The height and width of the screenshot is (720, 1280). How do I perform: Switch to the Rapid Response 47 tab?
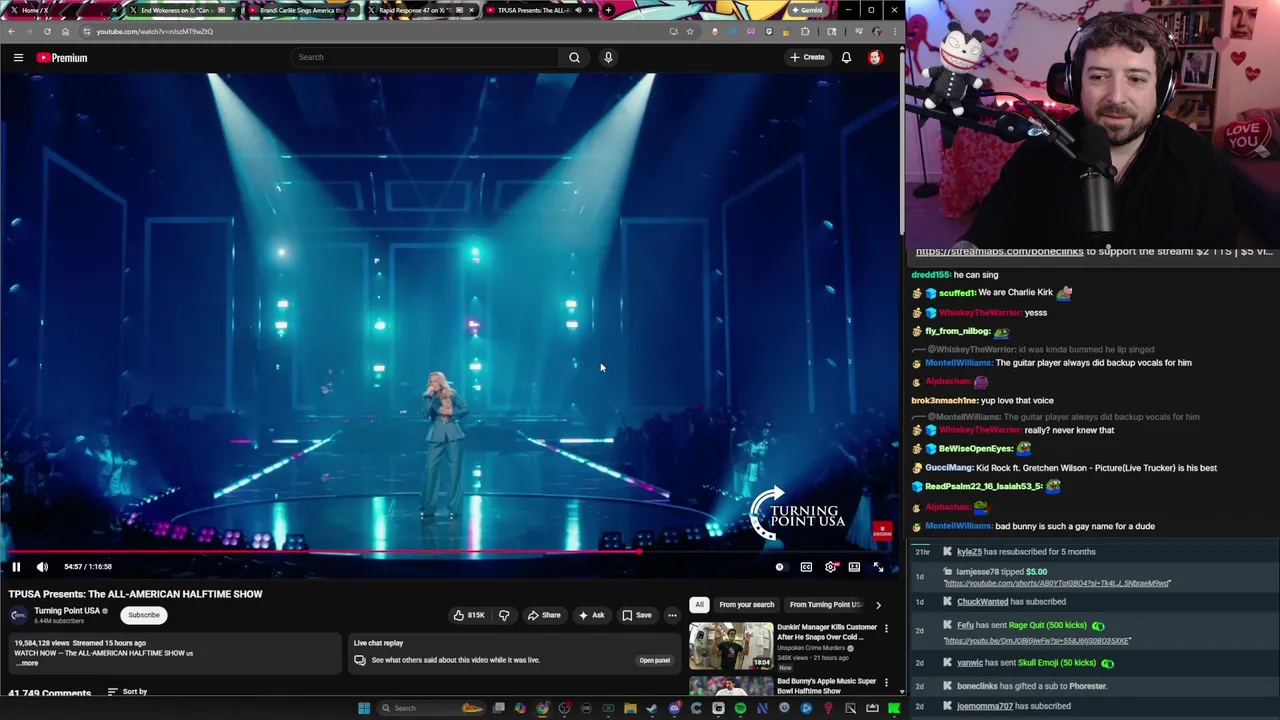coord(420,10)
